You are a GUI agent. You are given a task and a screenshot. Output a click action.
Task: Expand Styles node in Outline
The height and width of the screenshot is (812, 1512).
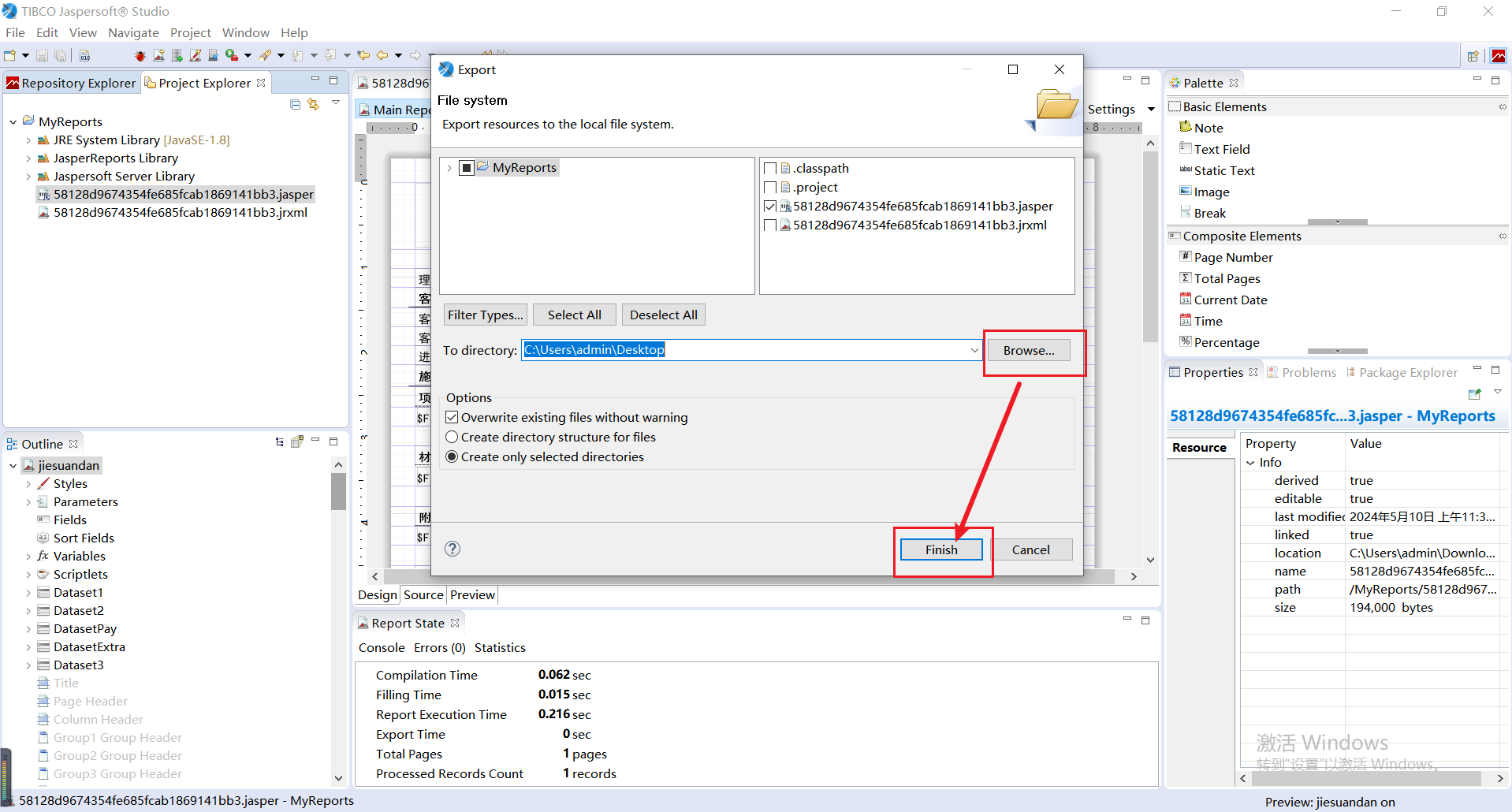point(28,484)
